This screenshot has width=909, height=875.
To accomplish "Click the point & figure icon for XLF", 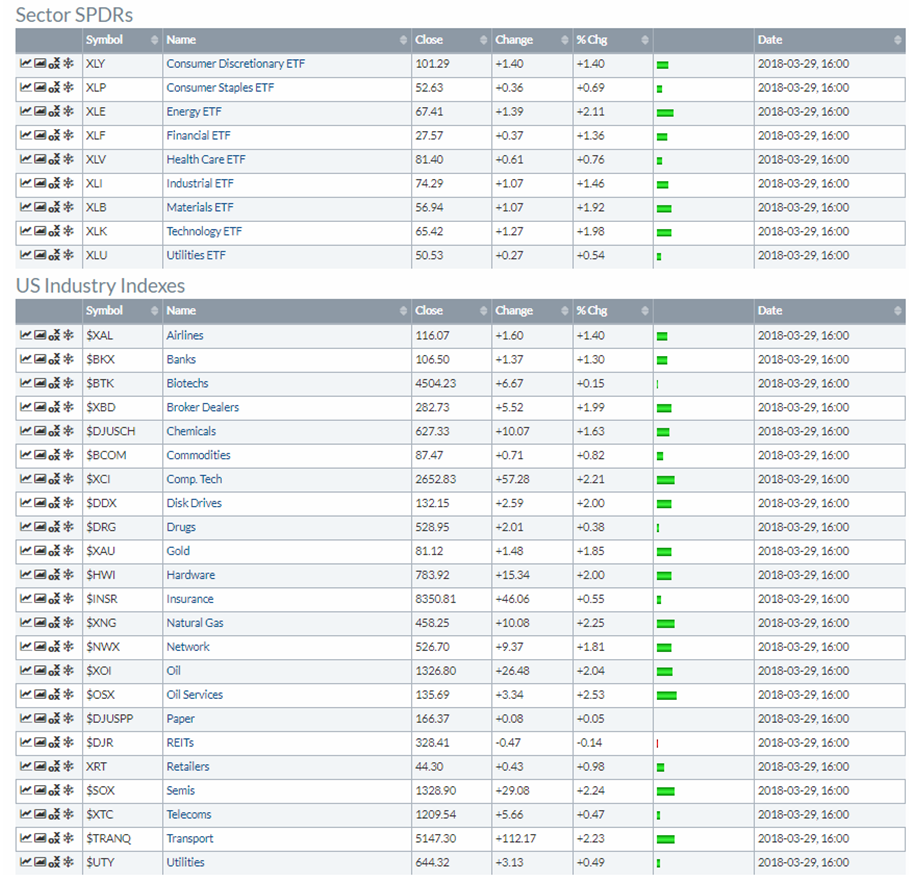I will pyautogui.click(x=53, y=136).
